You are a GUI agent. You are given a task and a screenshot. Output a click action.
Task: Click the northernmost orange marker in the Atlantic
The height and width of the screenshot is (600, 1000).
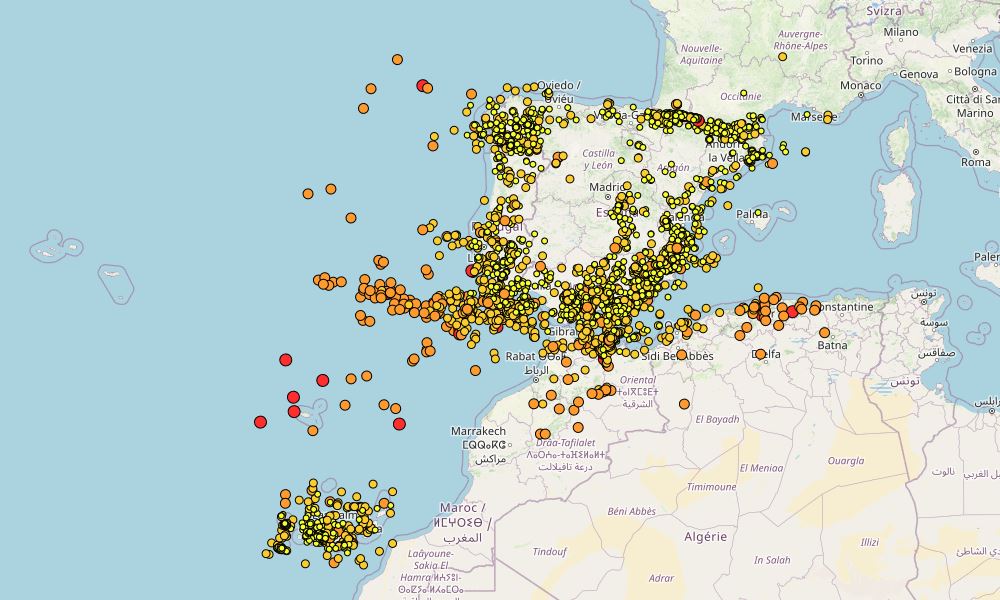click(x=398, y=60)
